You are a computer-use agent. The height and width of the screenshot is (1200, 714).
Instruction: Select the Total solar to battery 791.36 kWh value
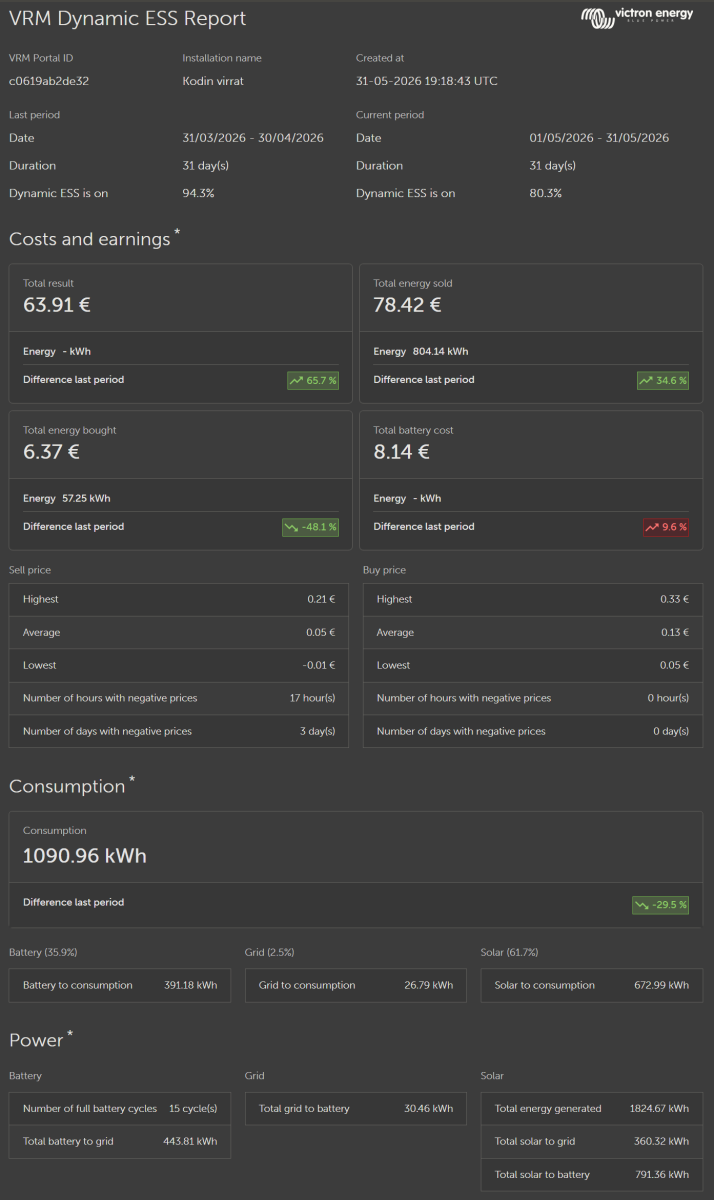pyautogui.click(x=662, y=1174)
